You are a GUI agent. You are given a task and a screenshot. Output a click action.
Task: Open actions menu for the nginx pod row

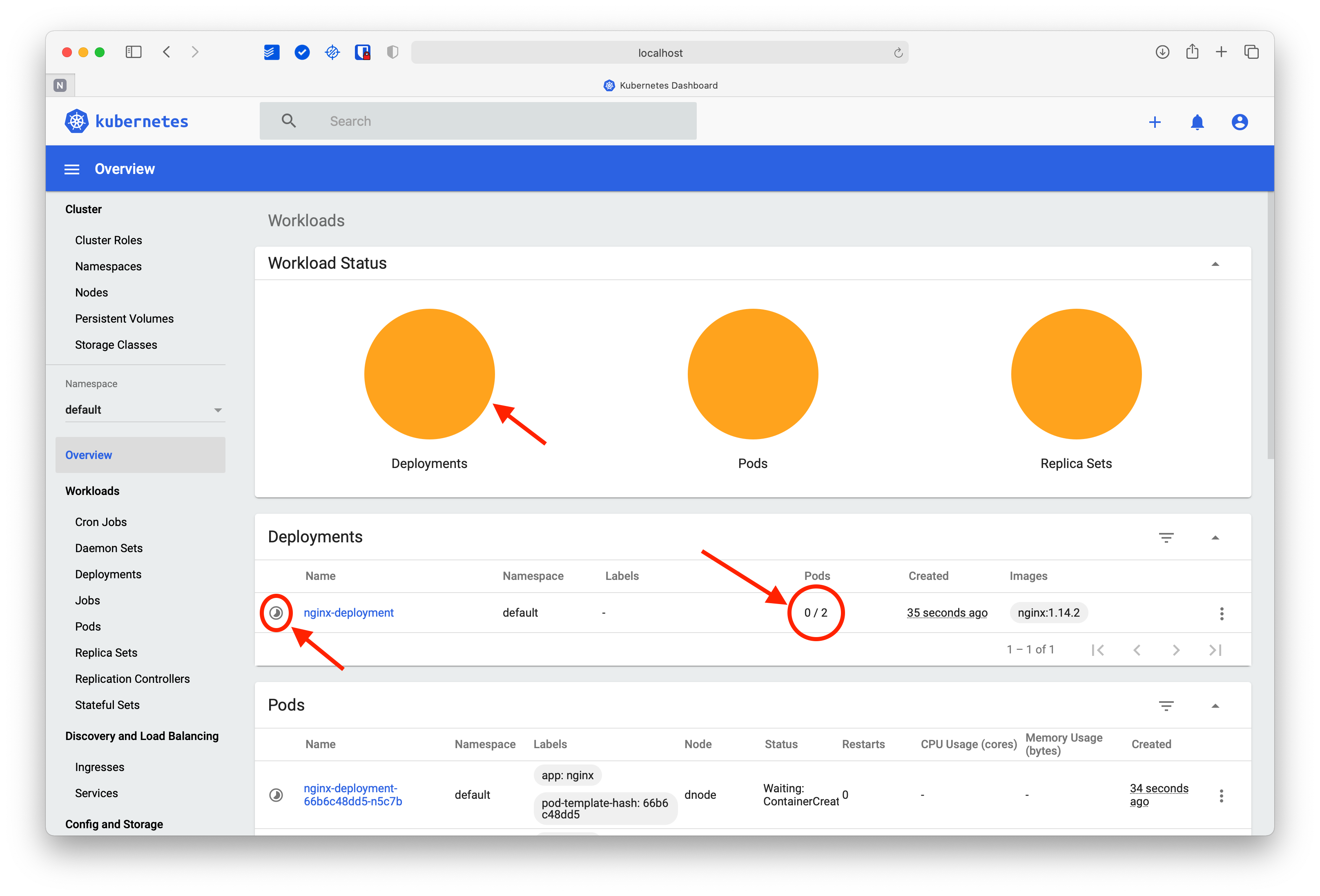click(x=1221, y=796)
